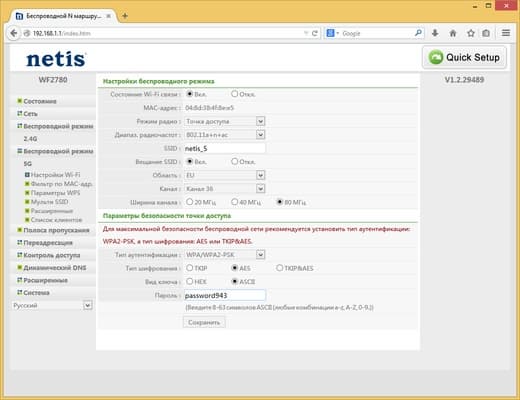Click the search magnifier icon
520x400 pixels.
[x=418, y=33]
